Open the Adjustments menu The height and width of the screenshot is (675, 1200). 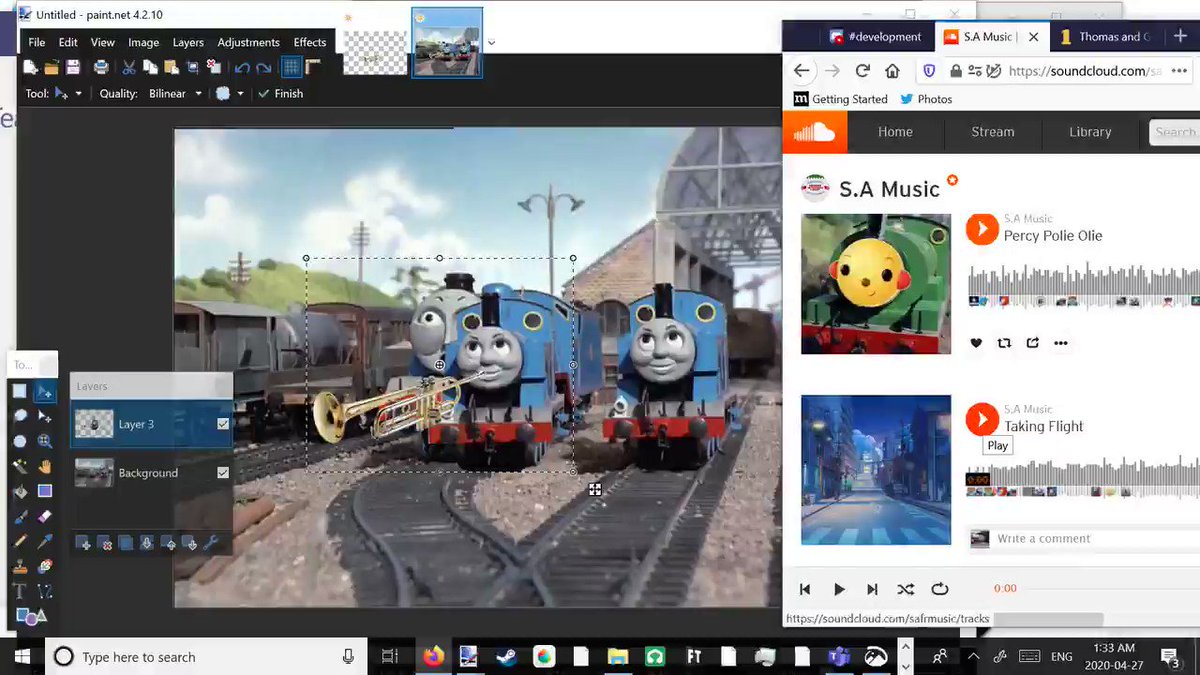click(248, 42)
